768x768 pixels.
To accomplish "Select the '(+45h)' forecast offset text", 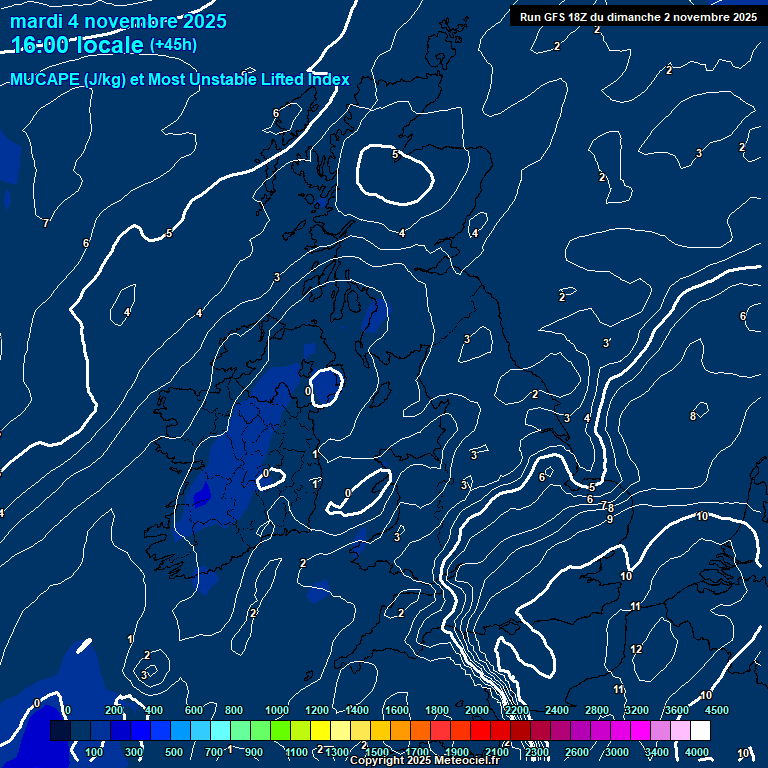I will click(173, 45).
